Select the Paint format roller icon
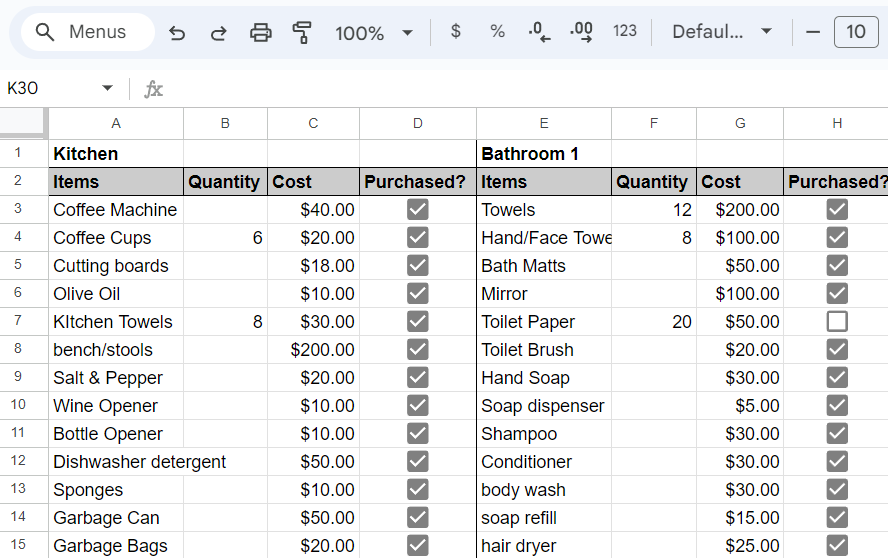Image resolution: width=888 pixels, height=558 pixels. tap(302, 33)
